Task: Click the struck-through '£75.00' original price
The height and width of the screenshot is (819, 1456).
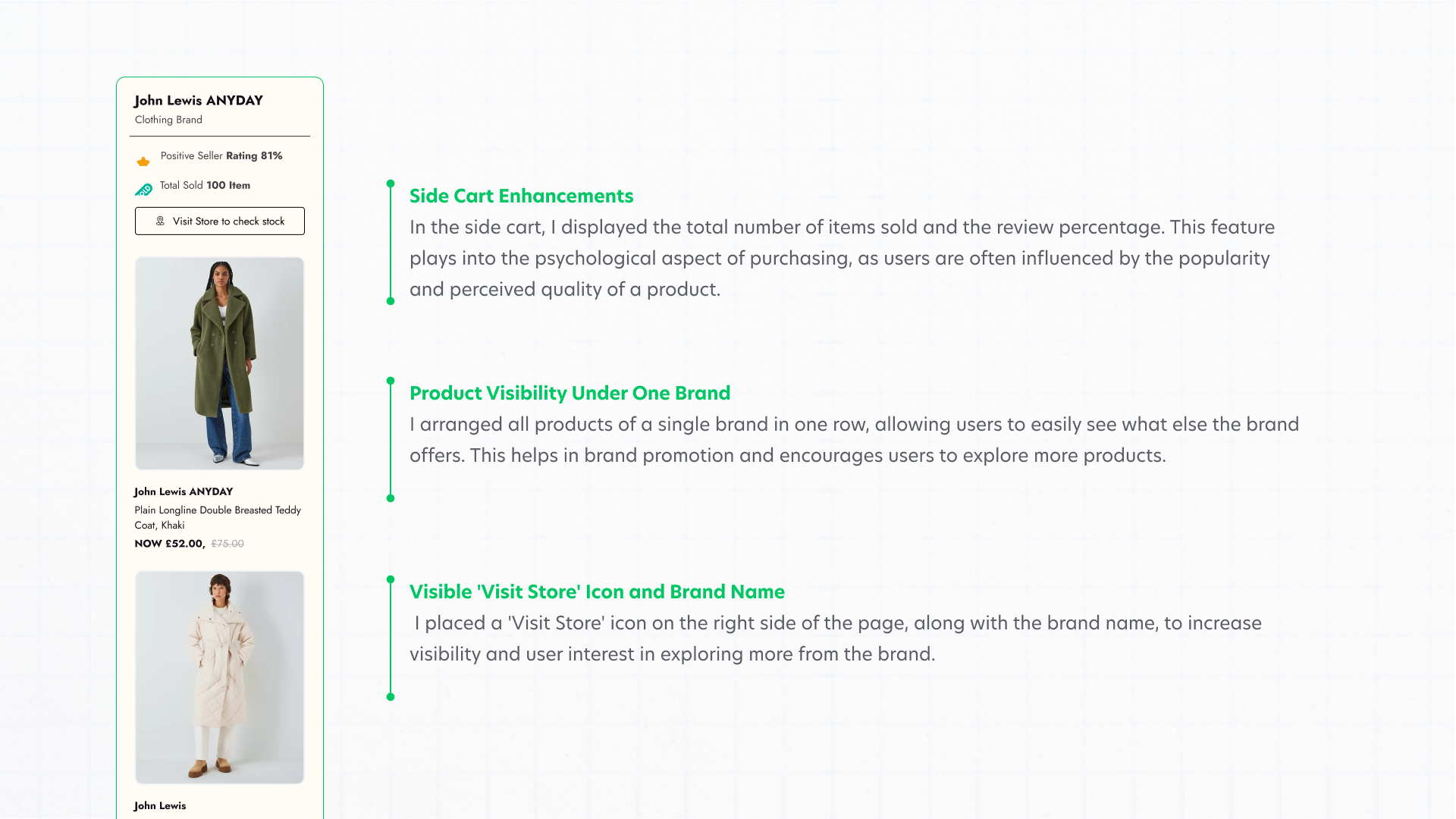Action: point(227,544)
